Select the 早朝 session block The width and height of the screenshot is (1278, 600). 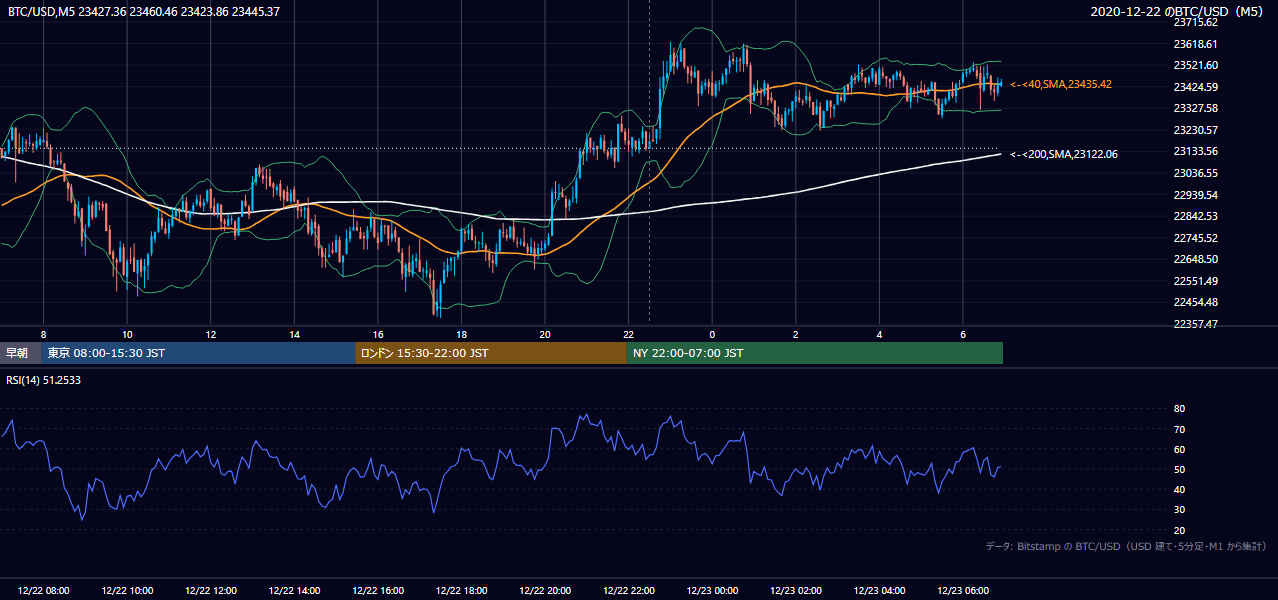20,353
